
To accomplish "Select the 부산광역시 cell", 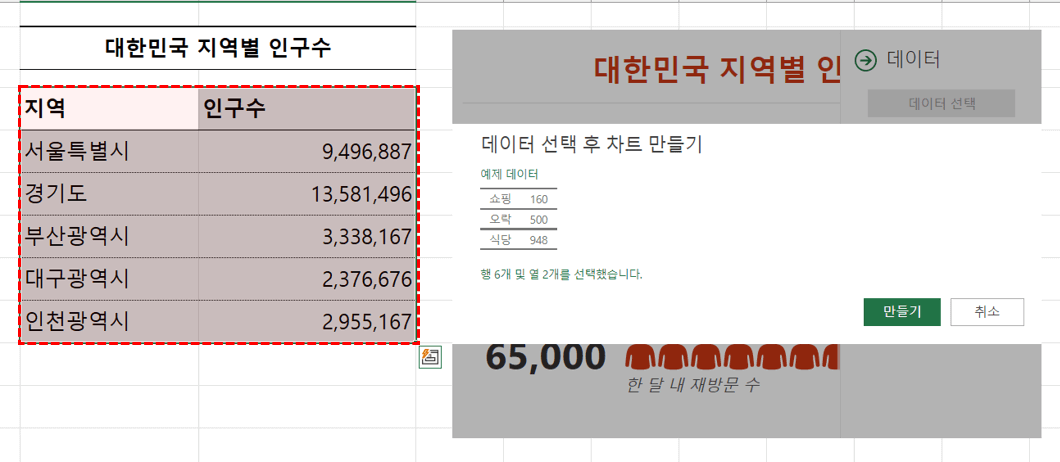I will pyautogui.click(x=110, y=237).
